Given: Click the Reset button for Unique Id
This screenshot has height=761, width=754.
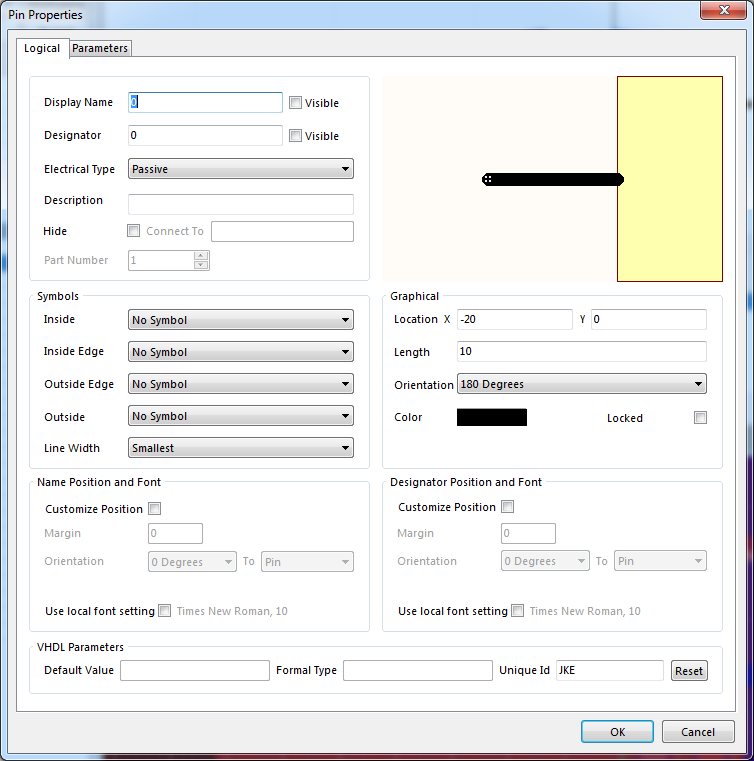Looking at the screenshot, I should [x=689, y=671].
